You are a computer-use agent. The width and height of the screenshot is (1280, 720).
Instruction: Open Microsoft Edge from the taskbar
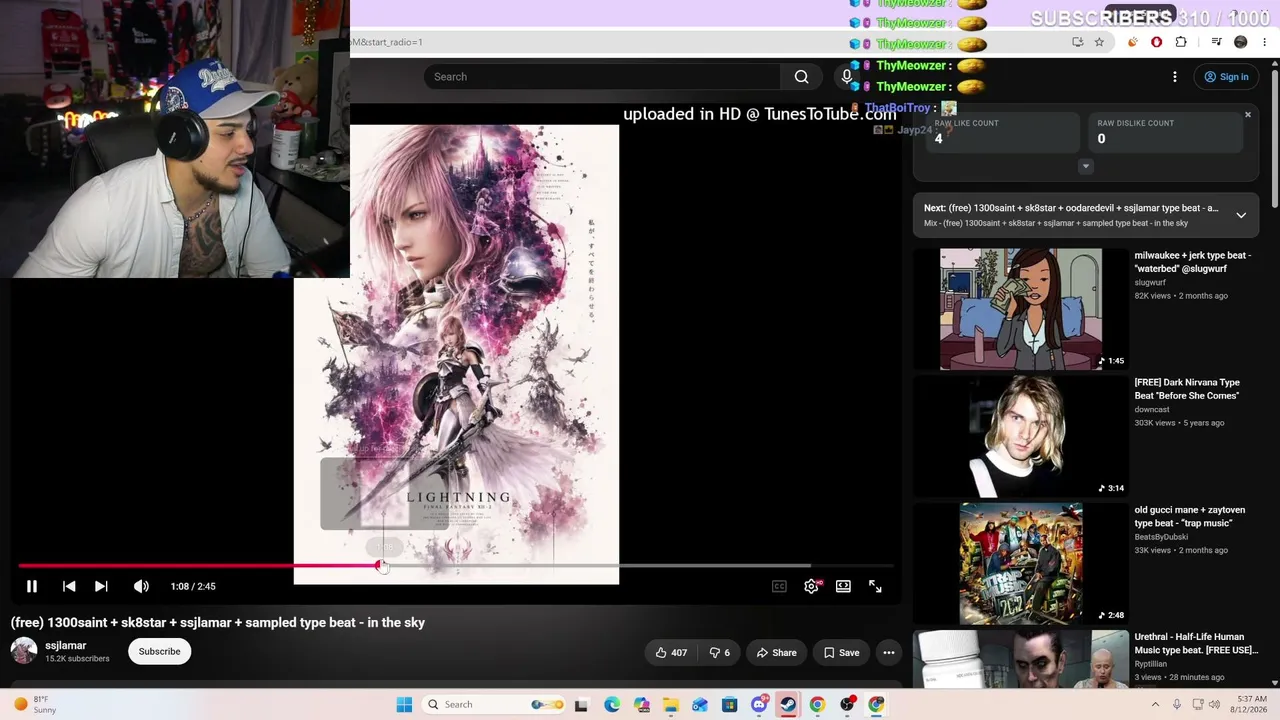tap(612, 705)
